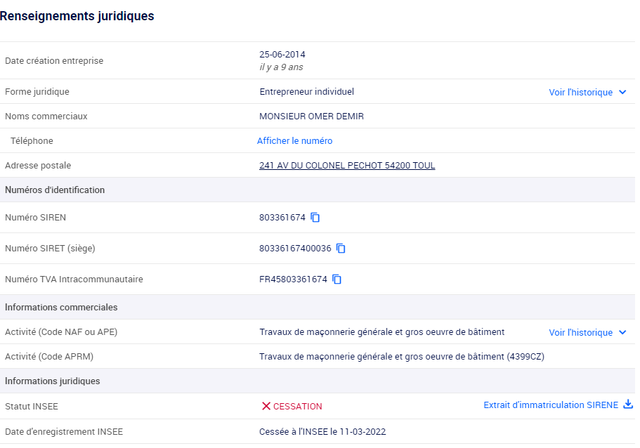The width and height of the screenshot is (640, 448).
Task: Expand chevron next to Activité NAF history
Action: coord(622,333)
